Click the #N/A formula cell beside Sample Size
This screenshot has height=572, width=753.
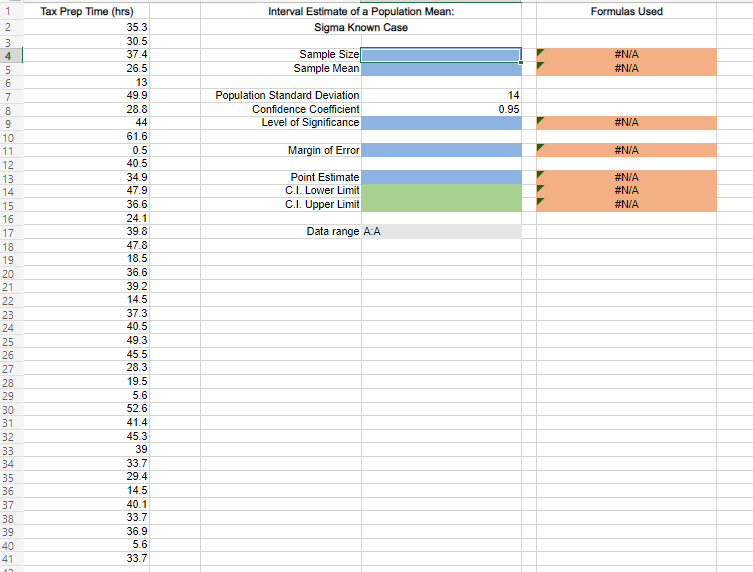click(x=626, y=55)
